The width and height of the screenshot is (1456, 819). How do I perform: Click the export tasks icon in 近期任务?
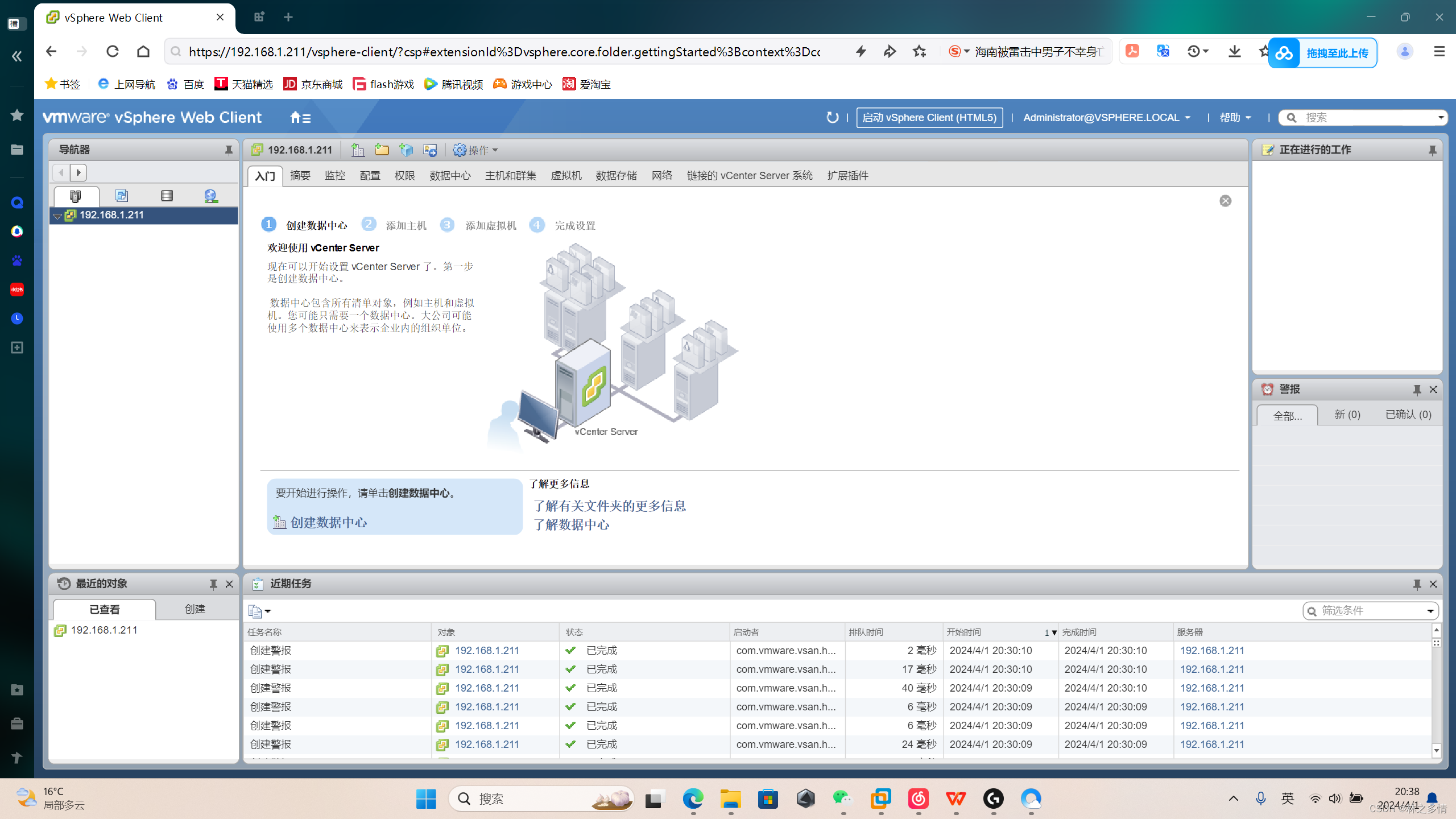point(255,611)
